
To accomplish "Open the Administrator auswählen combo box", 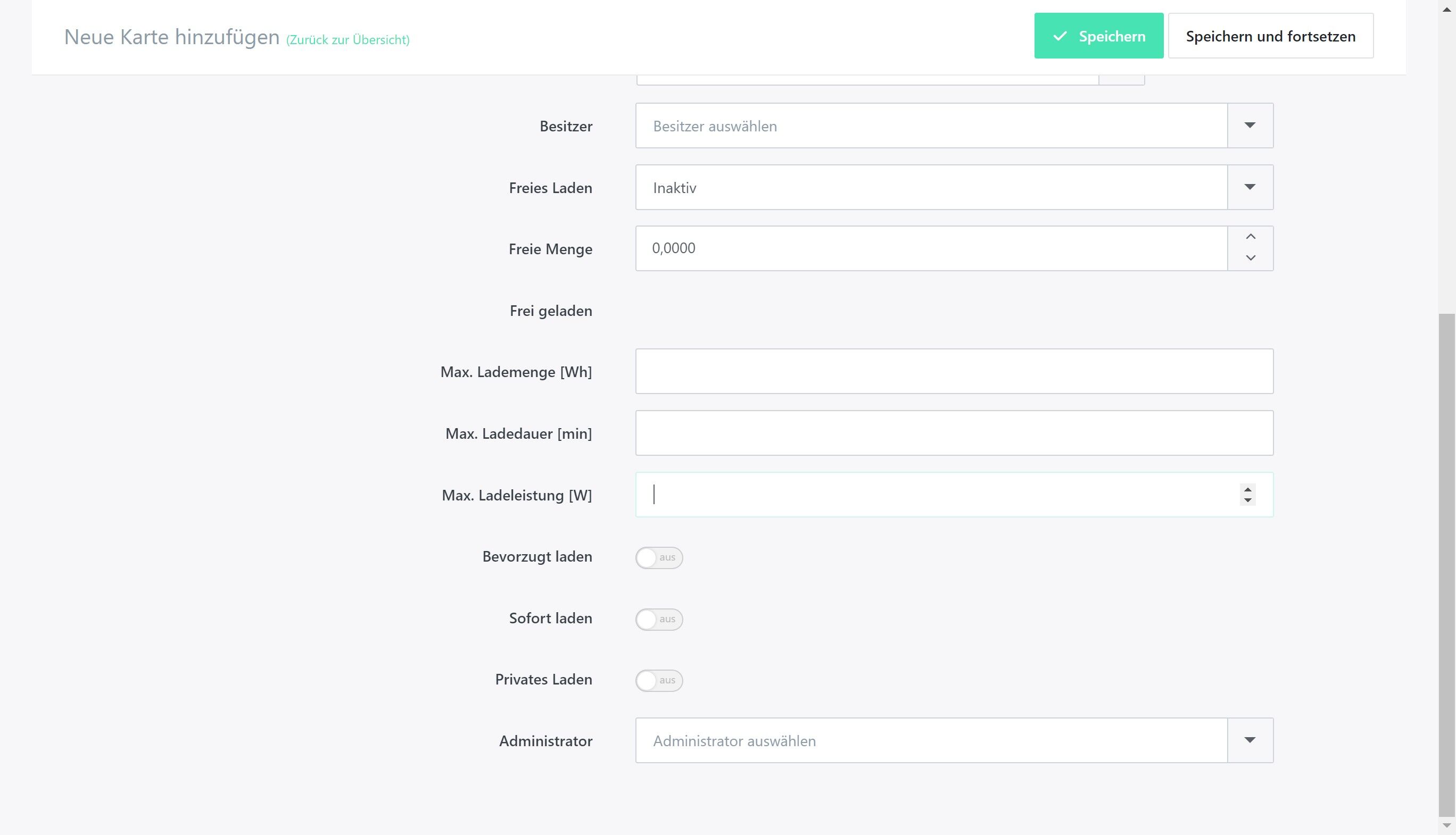I will [x=955, y=740].
